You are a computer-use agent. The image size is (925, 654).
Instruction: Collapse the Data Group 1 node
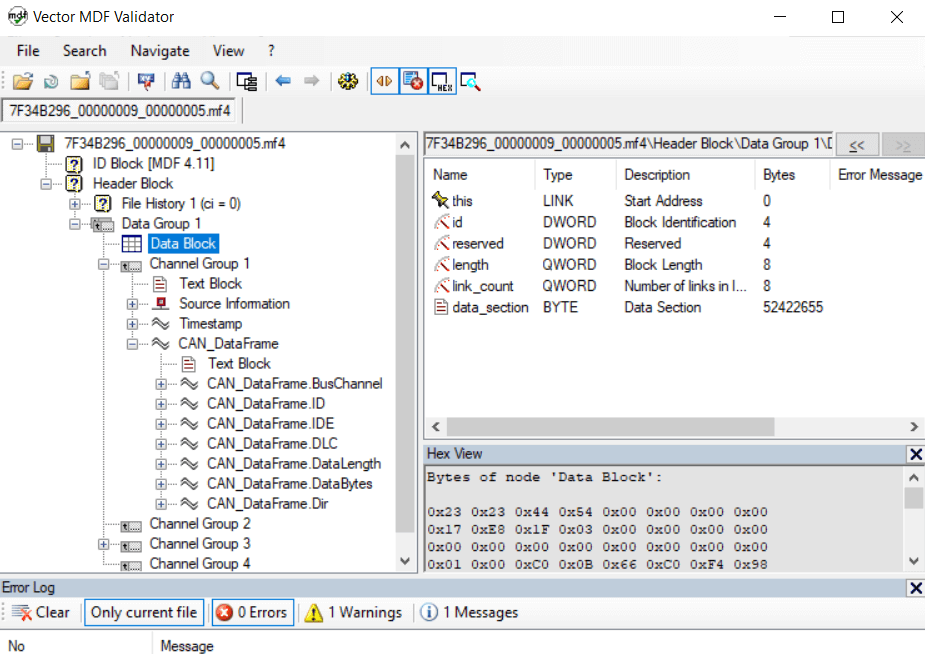(x=75, y=224)
